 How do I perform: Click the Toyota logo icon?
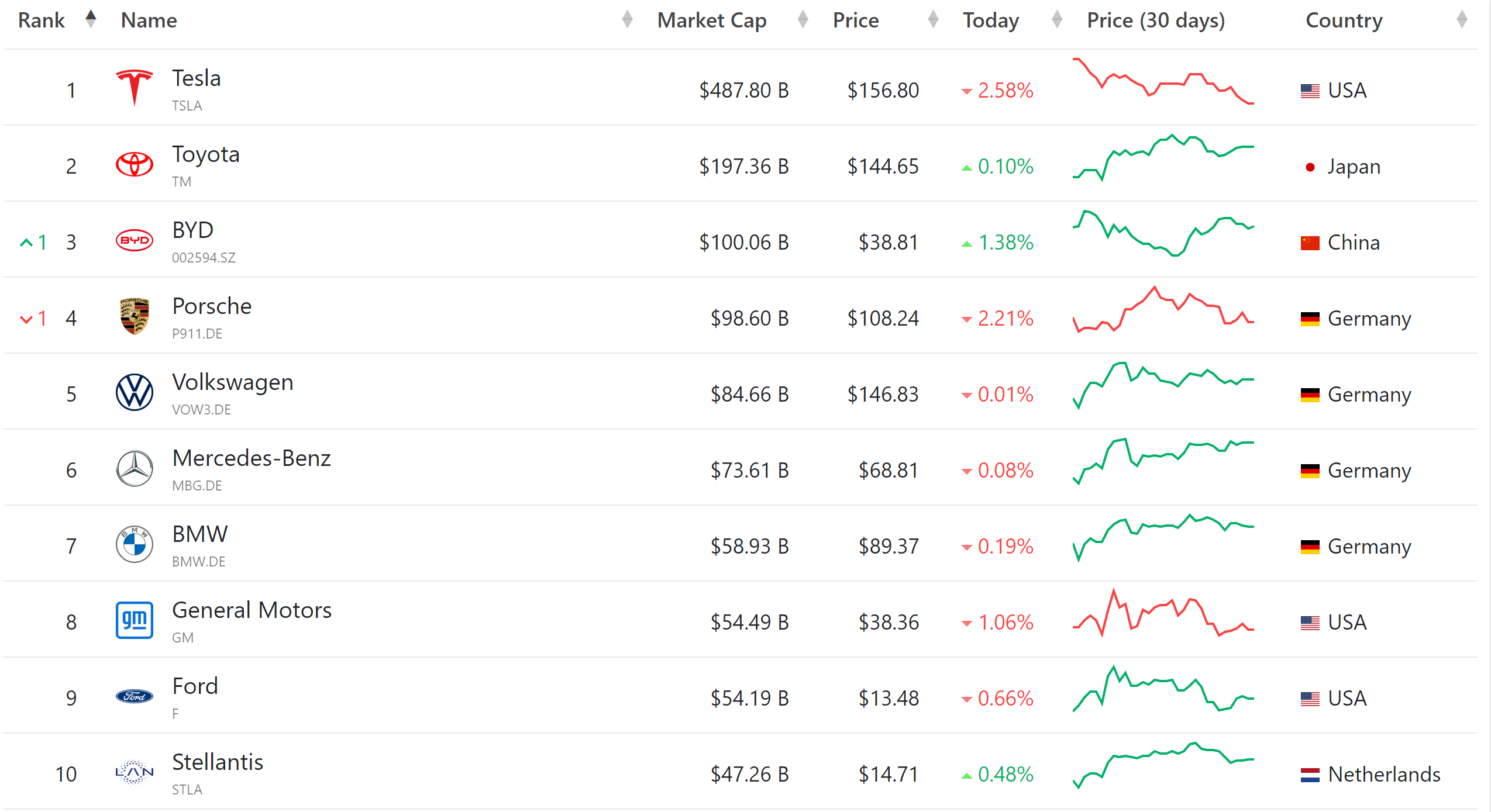coord(135,164)
